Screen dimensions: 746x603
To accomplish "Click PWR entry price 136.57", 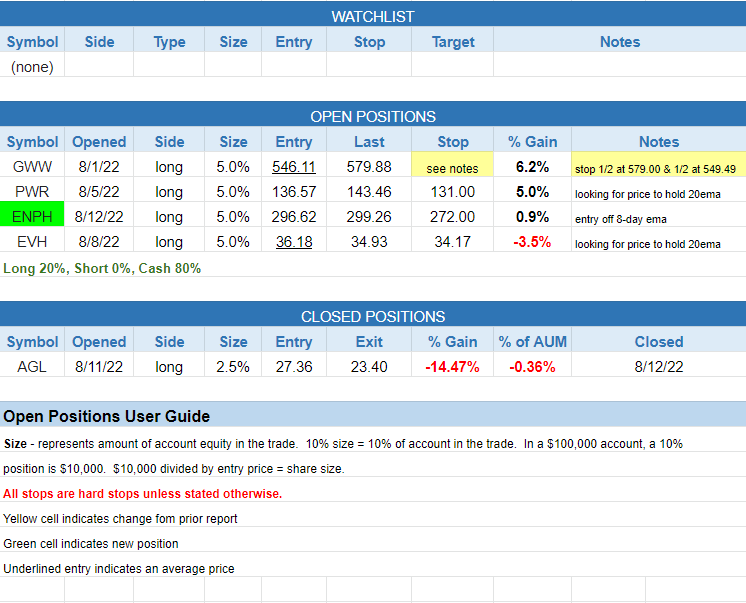I will (x=294, y=191).
